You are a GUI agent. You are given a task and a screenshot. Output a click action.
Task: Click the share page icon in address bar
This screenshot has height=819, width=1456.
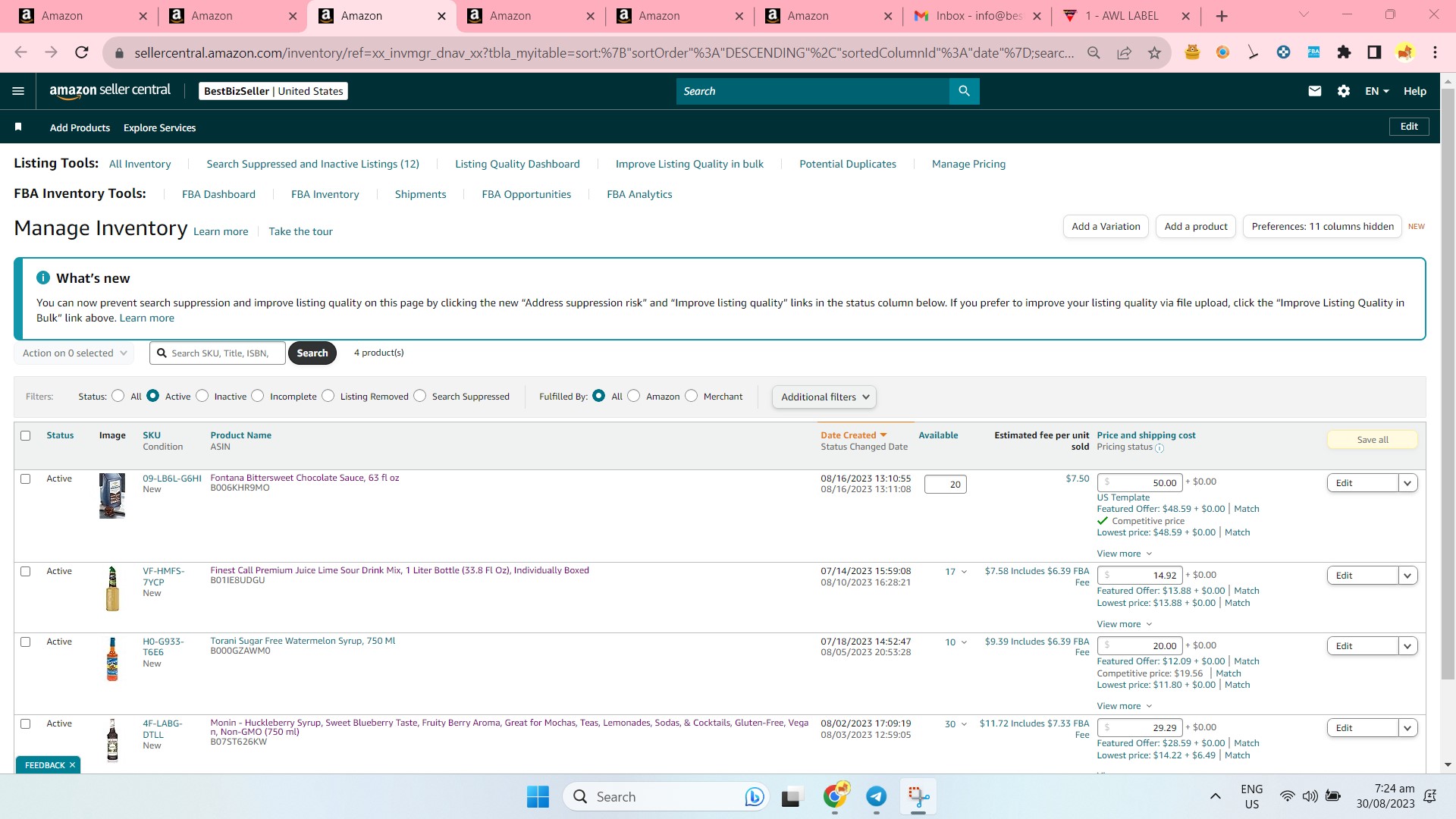pos(1124,52)
